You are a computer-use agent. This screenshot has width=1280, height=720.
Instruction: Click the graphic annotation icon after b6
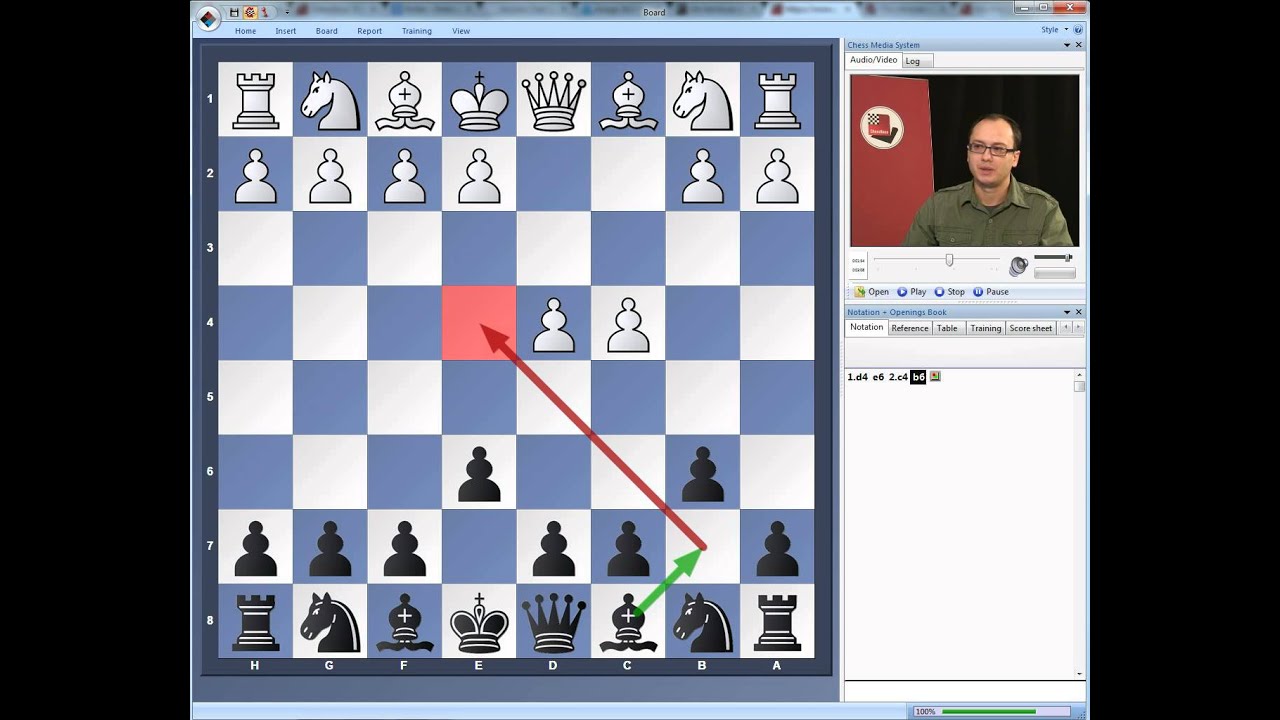point(935,377)
